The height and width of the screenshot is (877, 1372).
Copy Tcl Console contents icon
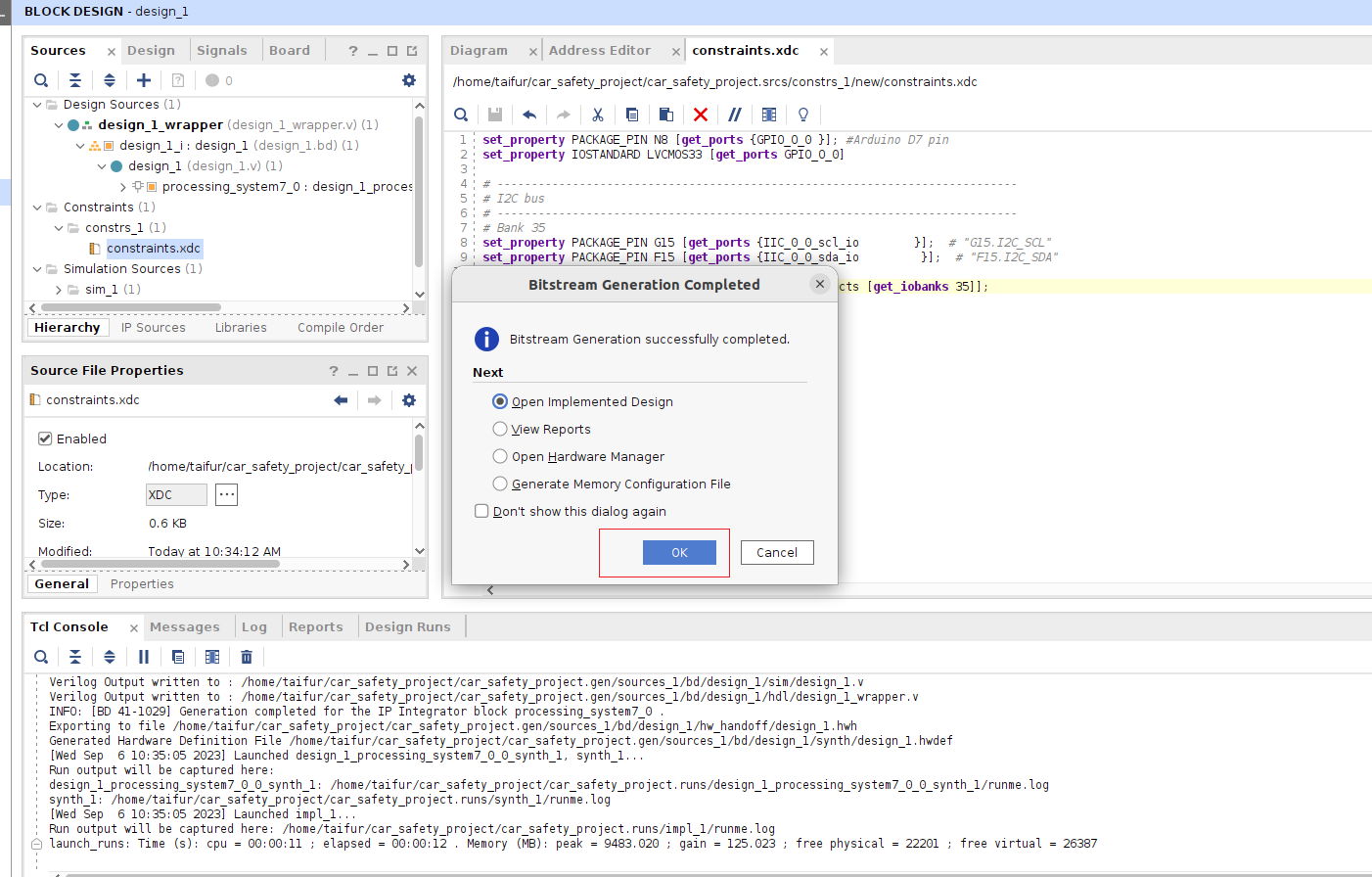(178, 657)
